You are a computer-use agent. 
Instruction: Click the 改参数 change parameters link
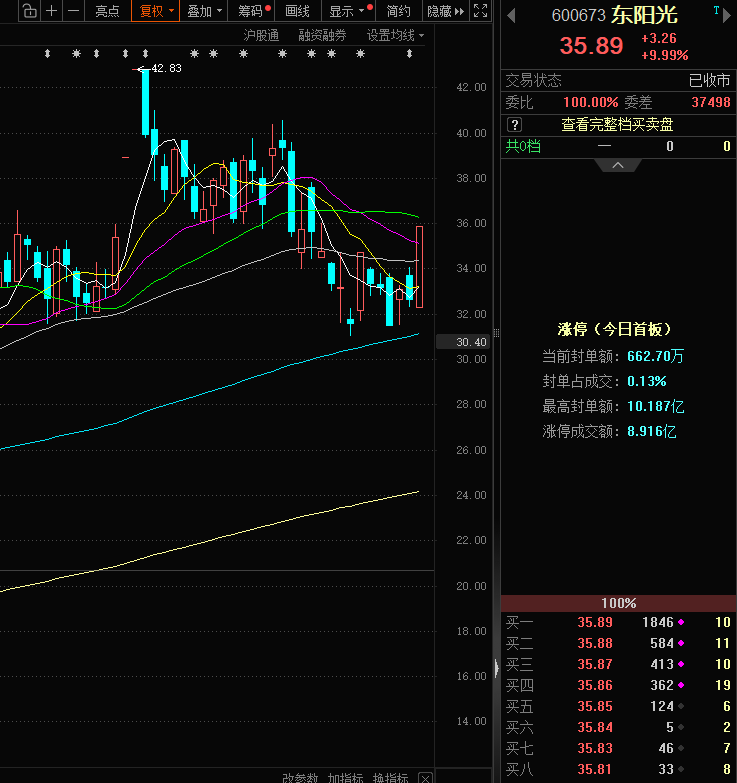300,778
